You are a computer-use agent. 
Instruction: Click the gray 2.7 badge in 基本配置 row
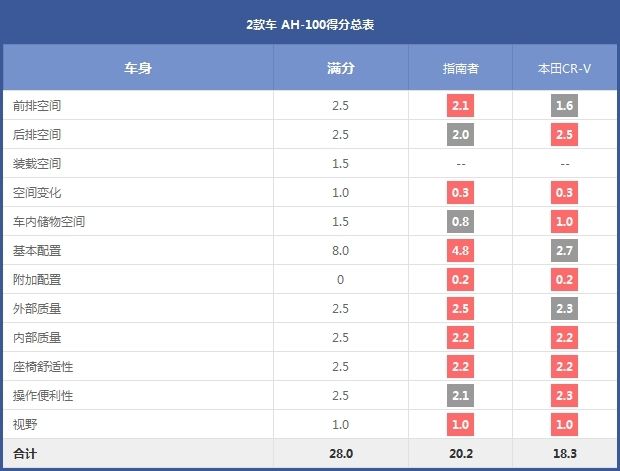coord(564,250)
